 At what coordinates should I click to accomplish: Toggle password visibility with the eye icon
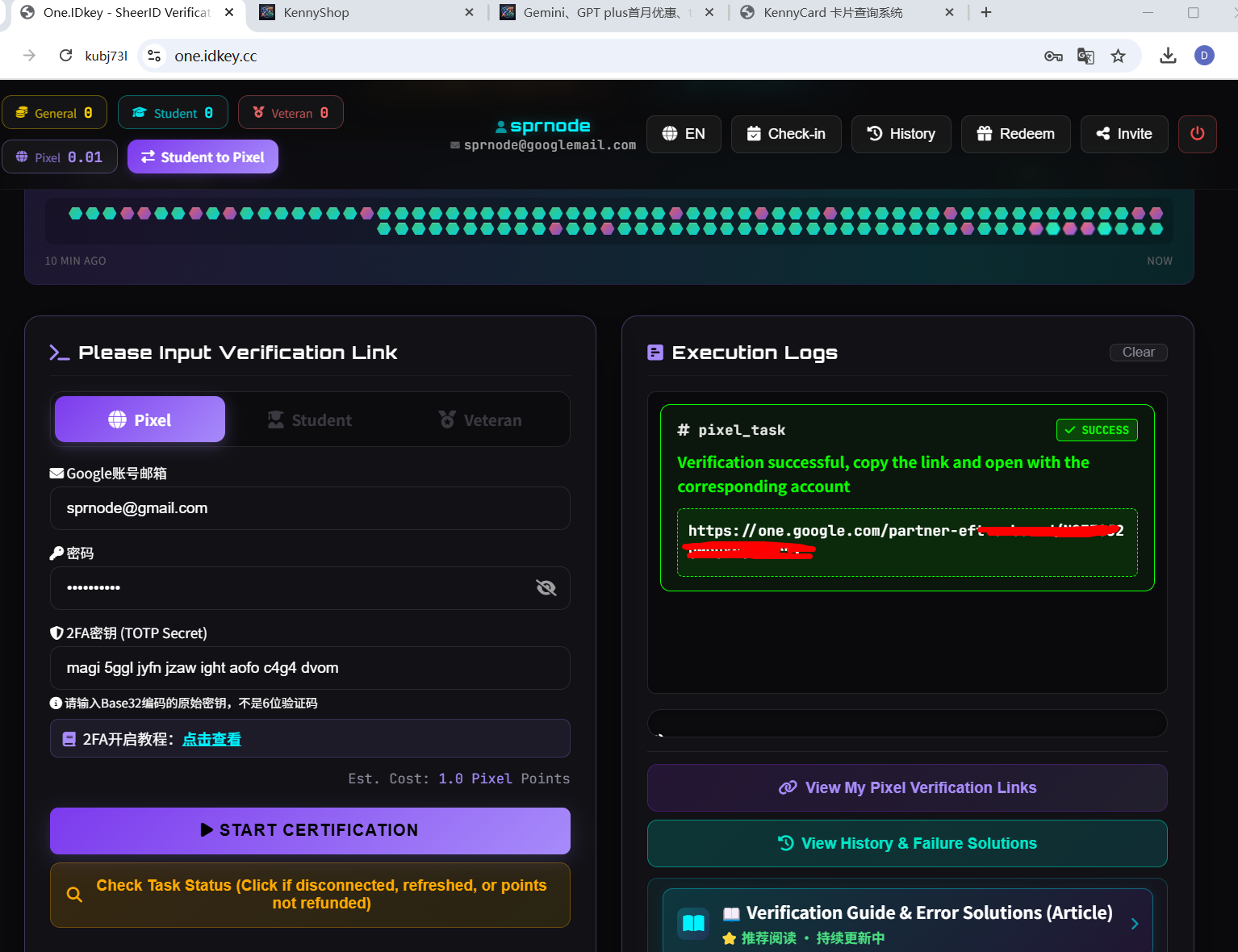546,587
